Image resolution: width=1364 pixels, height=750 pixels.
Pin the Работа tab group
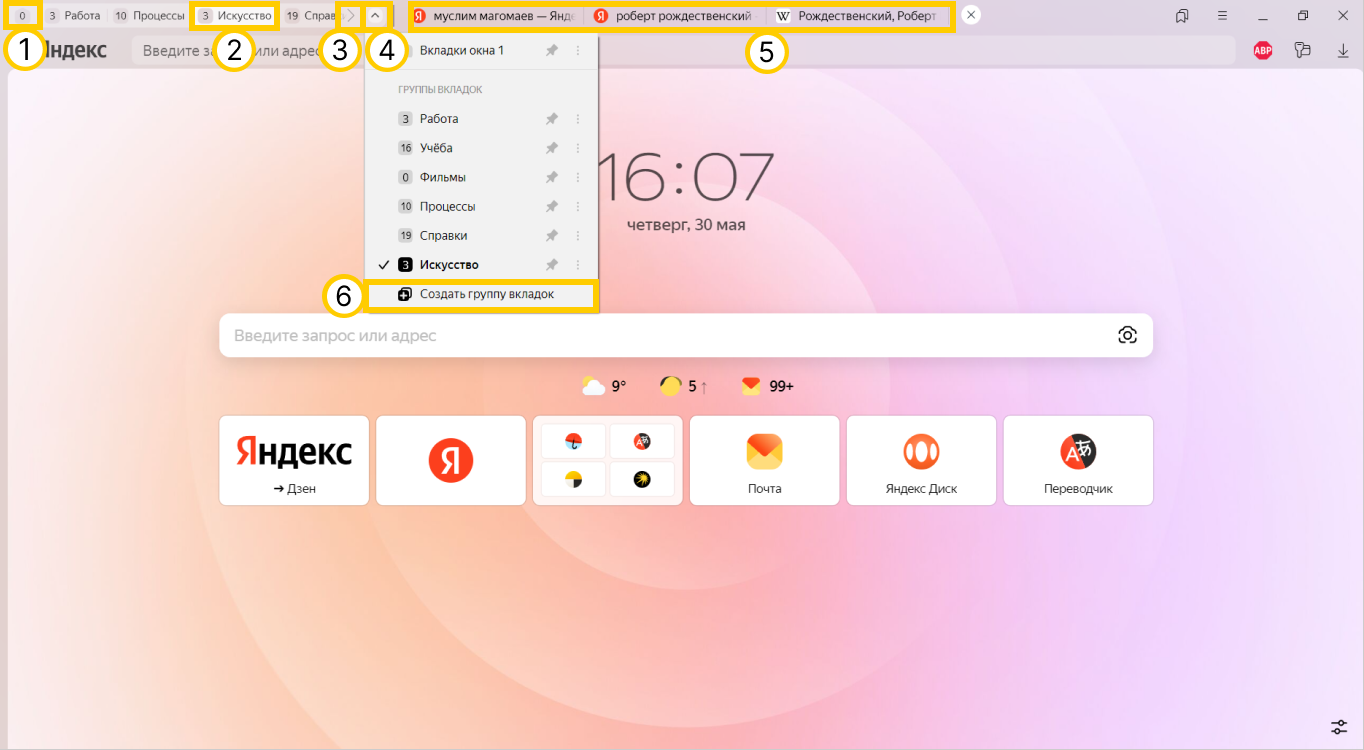tap(551, 119)
